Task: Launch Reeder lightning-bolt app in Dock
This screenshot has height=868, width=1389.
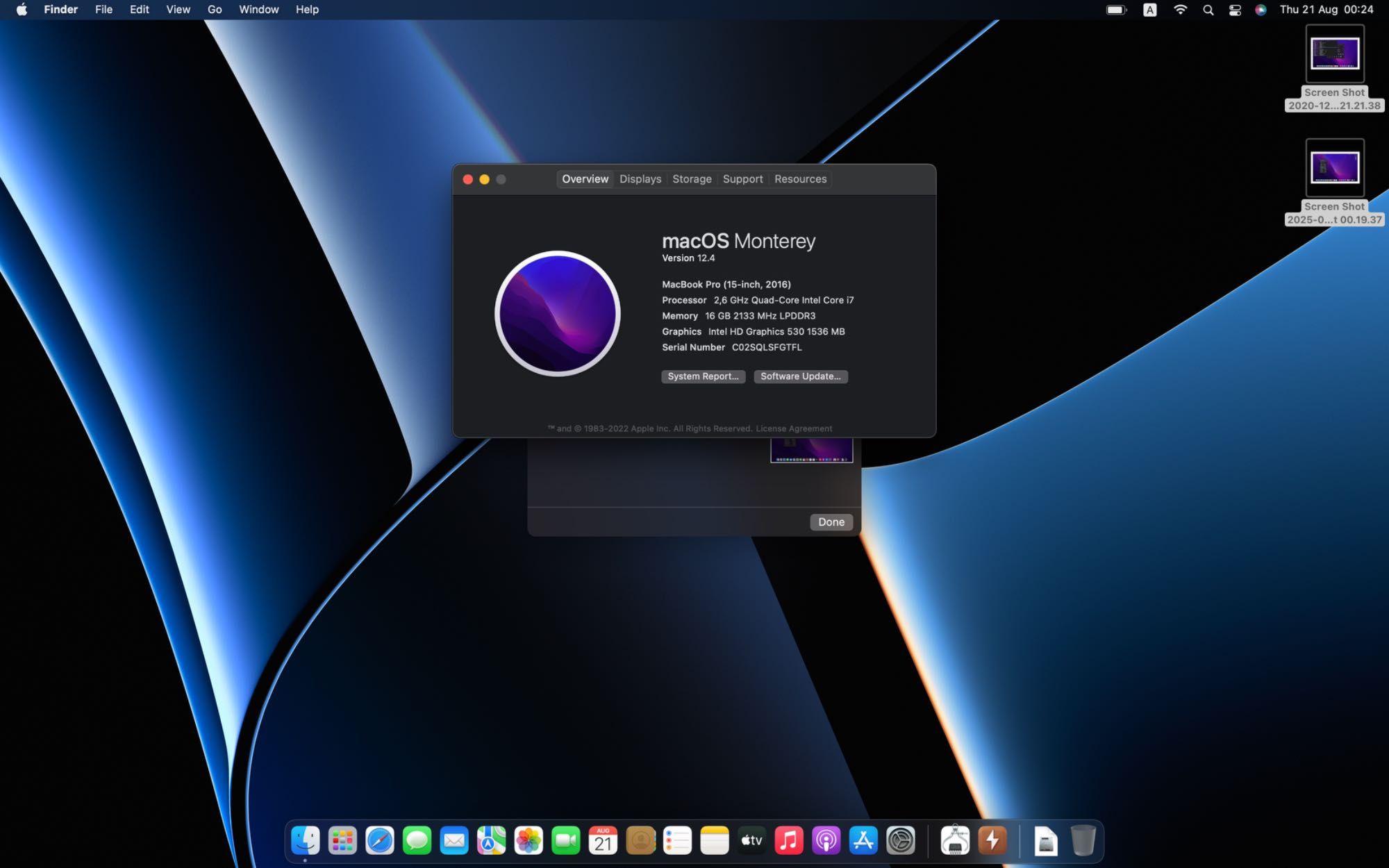Action: (992, 840)
